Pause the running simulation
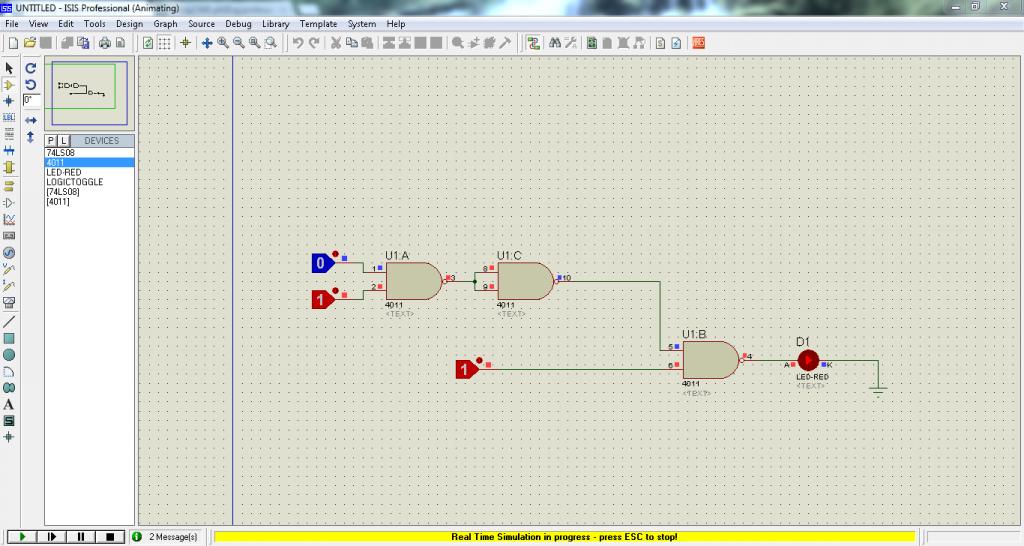The image size is (1024, 546). coord(80,537)
